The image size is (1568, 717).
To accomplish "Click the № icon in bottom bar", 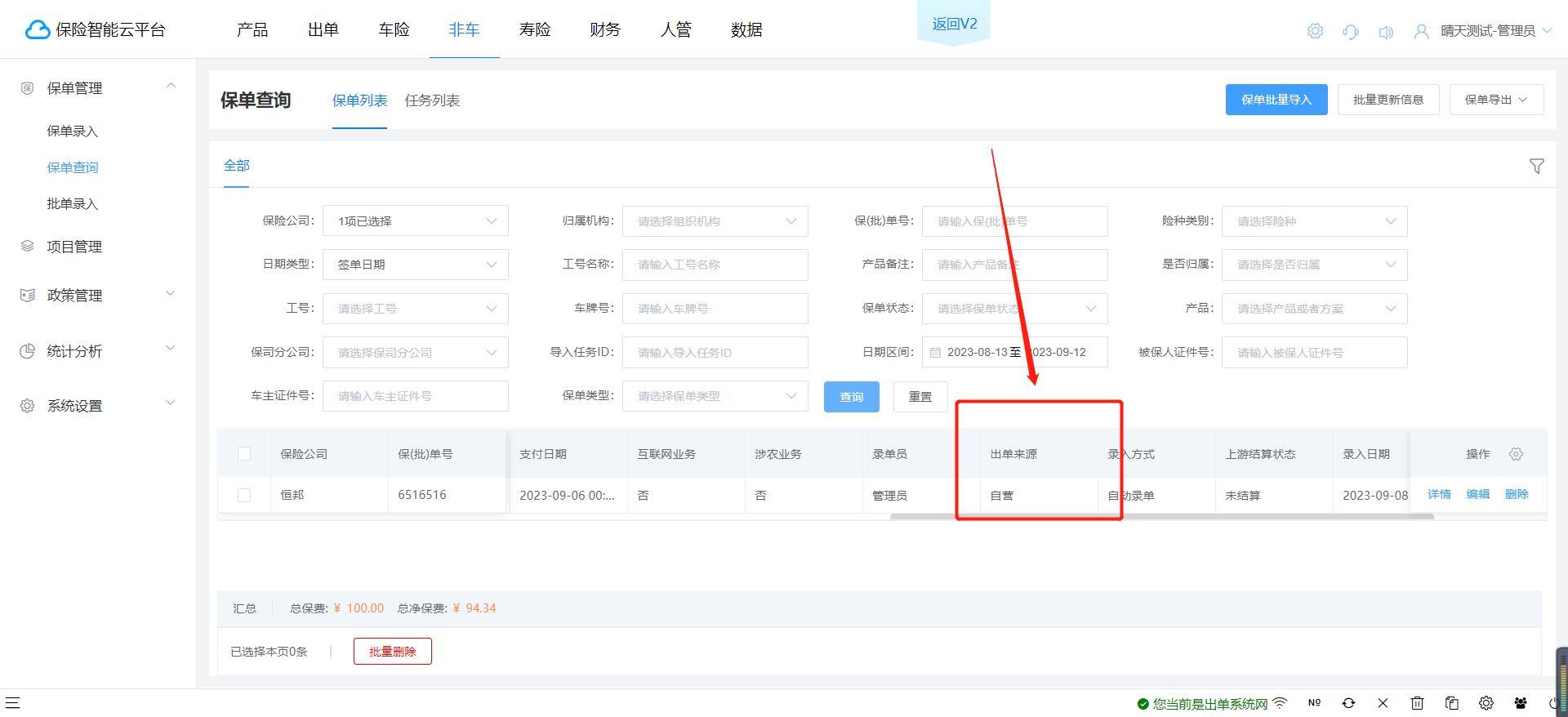I will pos(1314,703).
